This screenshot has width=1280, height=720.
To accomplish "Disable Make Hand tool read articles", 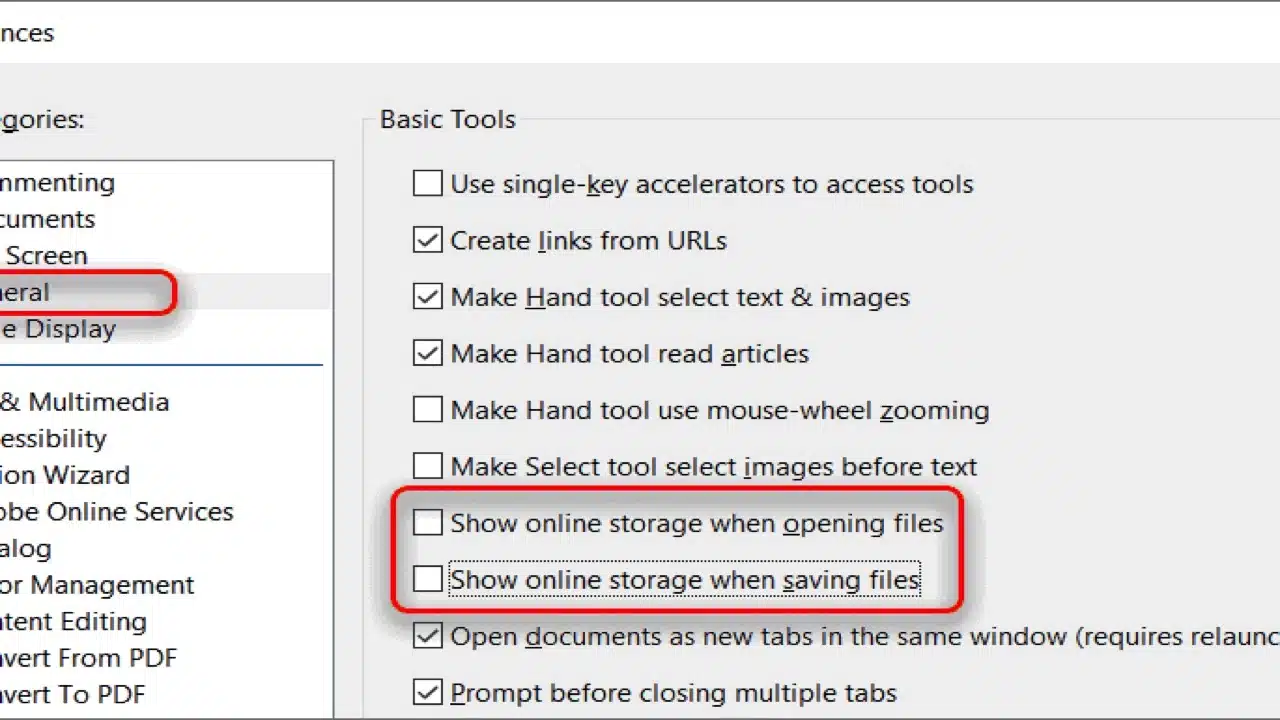I will [x=428, y=353].
